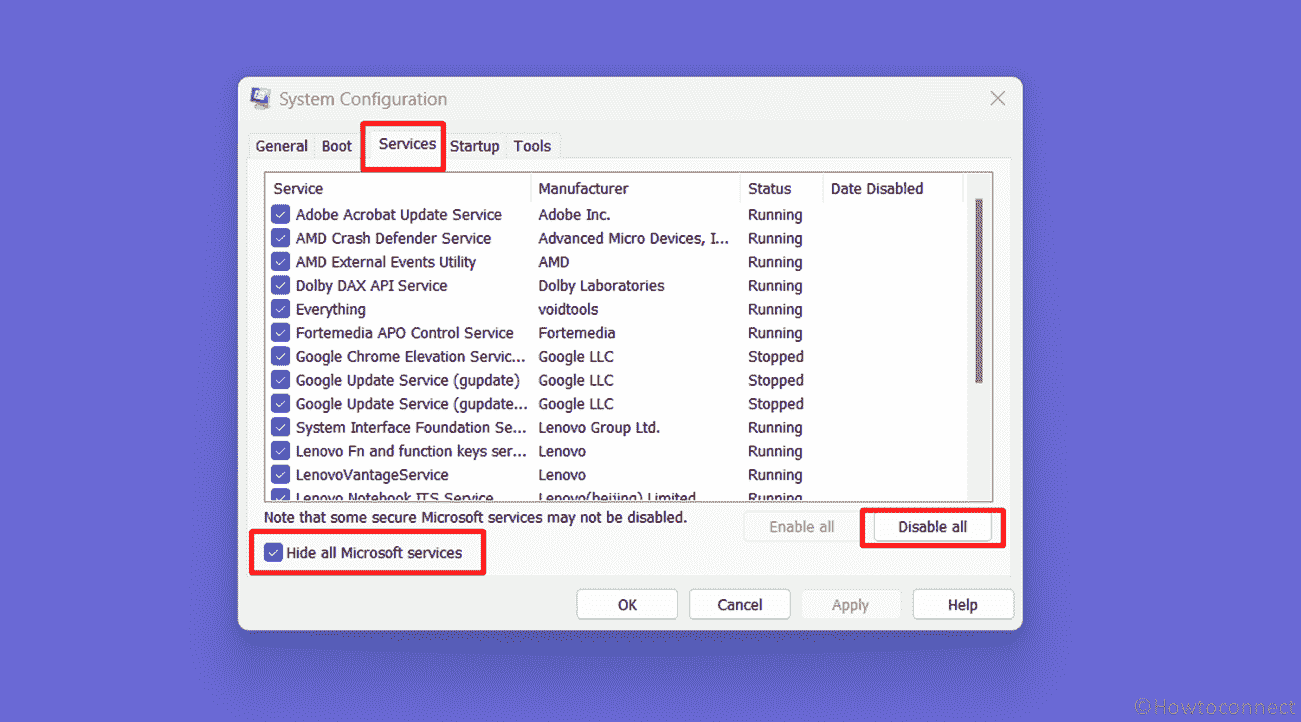
Task: Toggle Fortemedia APO Control Service checkbox
Action: pos(280,333)
